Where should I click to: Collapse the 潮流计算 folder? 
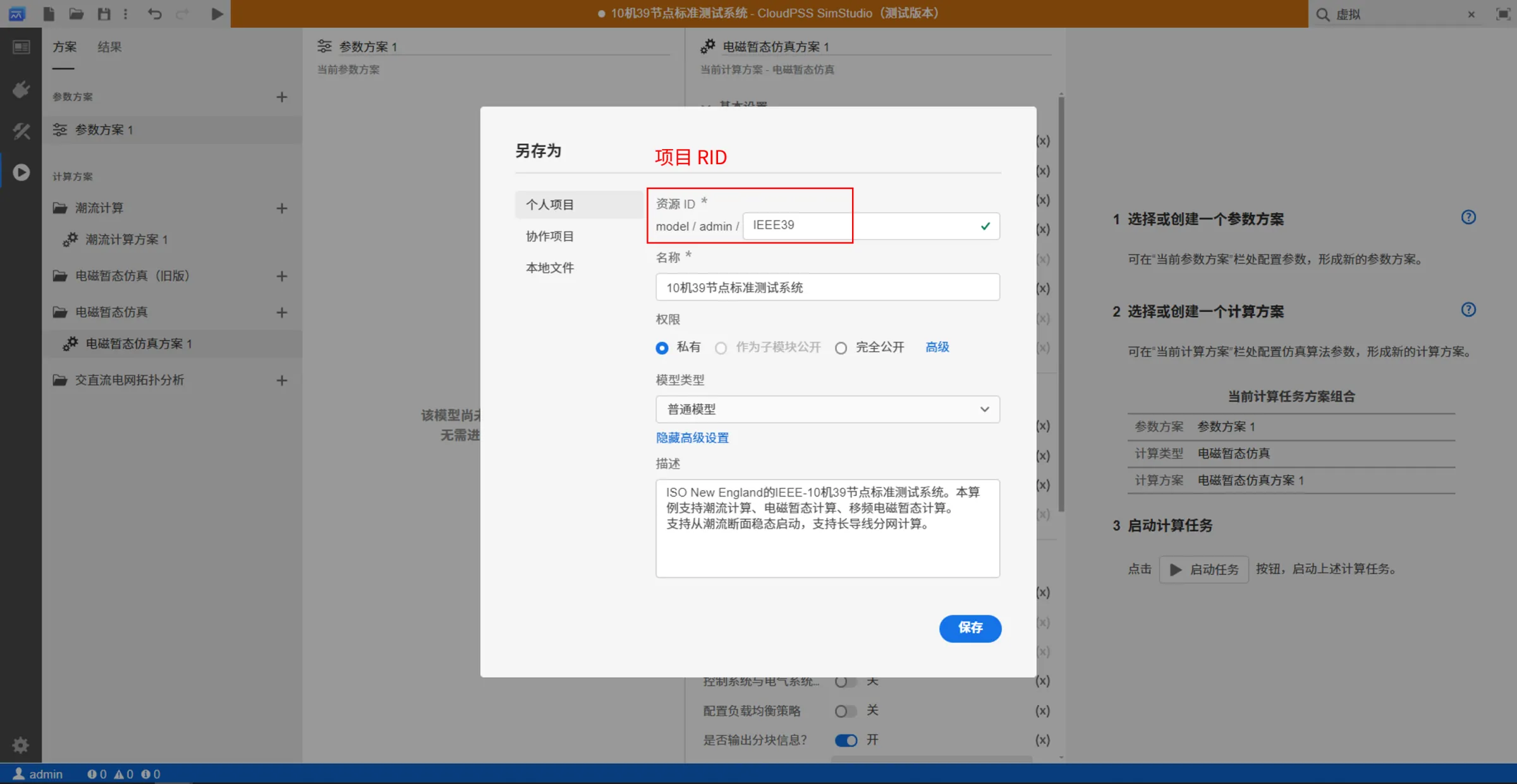tap(60, 208)
